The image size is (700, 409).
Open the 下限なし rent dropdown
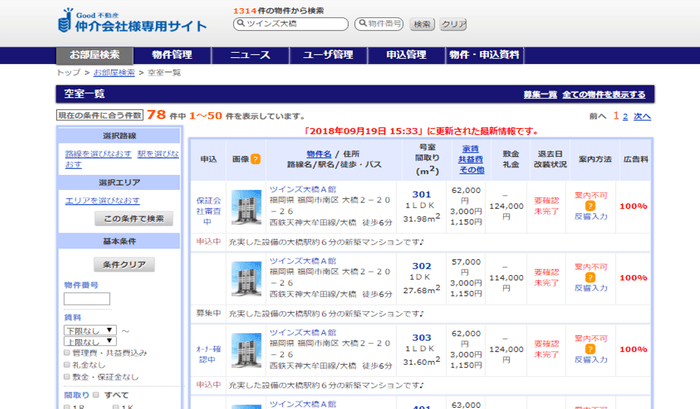point(88,329)
